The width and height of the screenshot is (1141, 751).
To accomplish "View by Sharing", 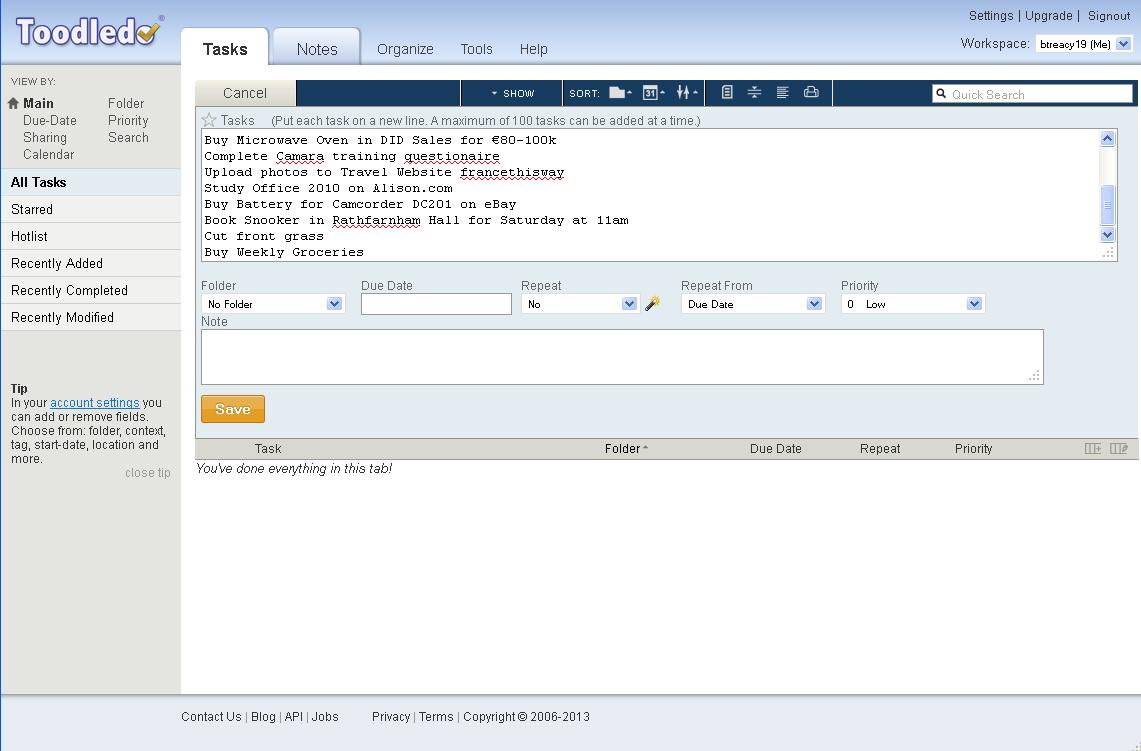I will 44,137.
